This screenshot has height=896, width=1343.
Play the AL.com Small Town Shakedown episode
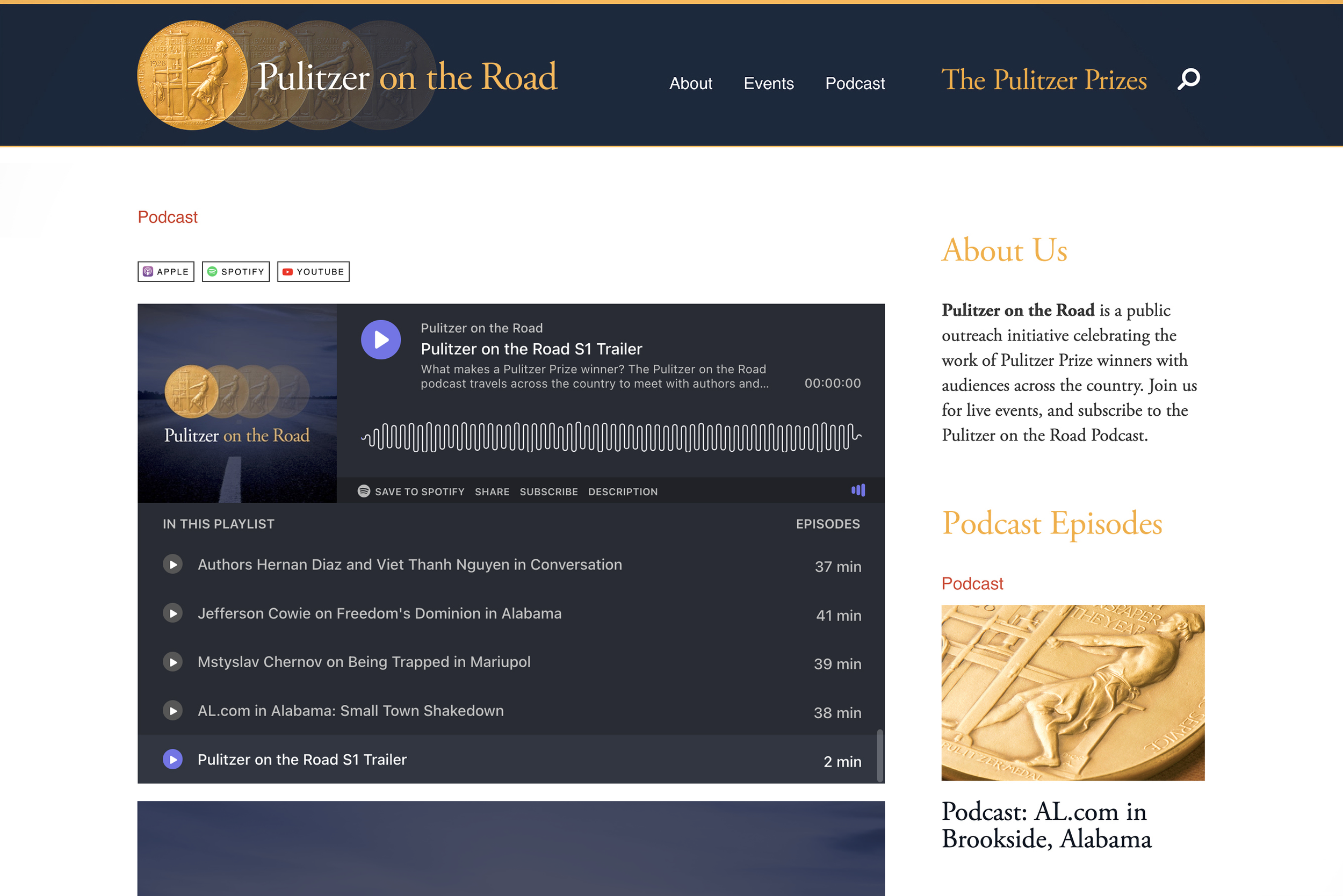(172, 710)
